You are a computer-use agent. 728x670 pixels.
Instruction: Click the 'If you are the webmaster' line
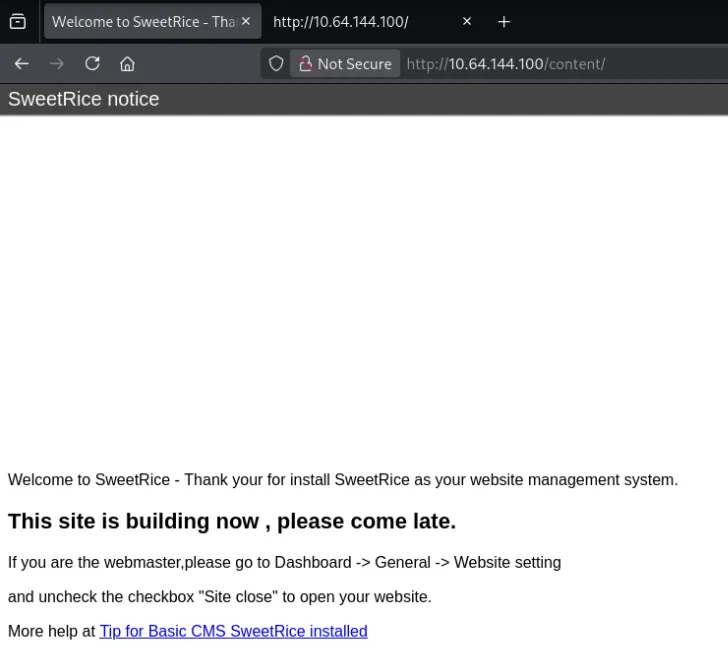(x=285, y=562)
